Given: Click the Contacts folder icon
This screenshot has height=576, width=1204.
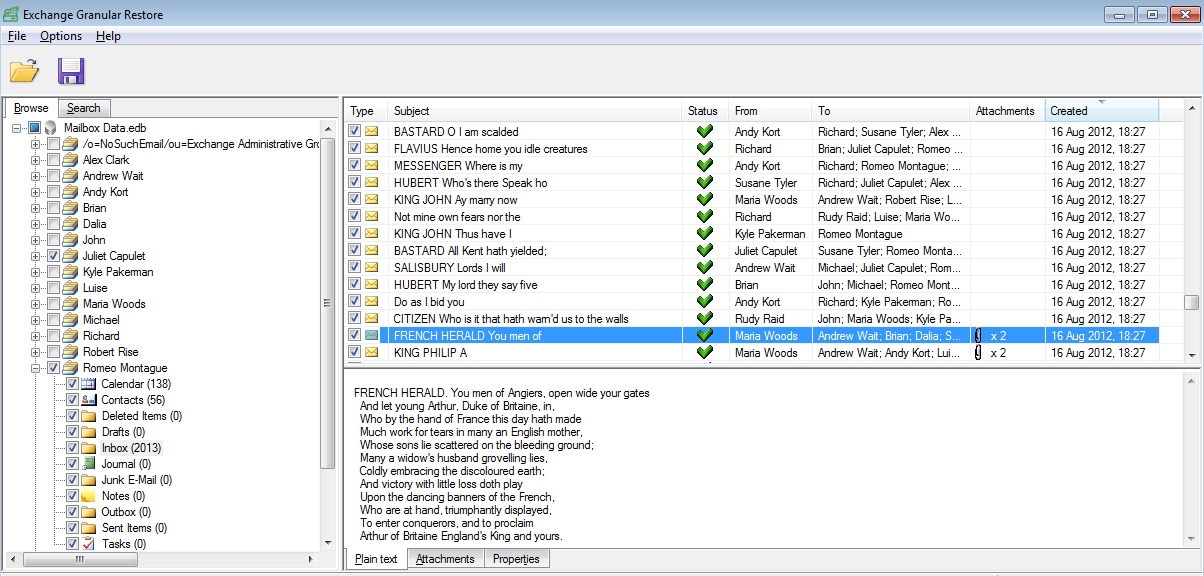Looking at the screenshot, I should point(88,400).
